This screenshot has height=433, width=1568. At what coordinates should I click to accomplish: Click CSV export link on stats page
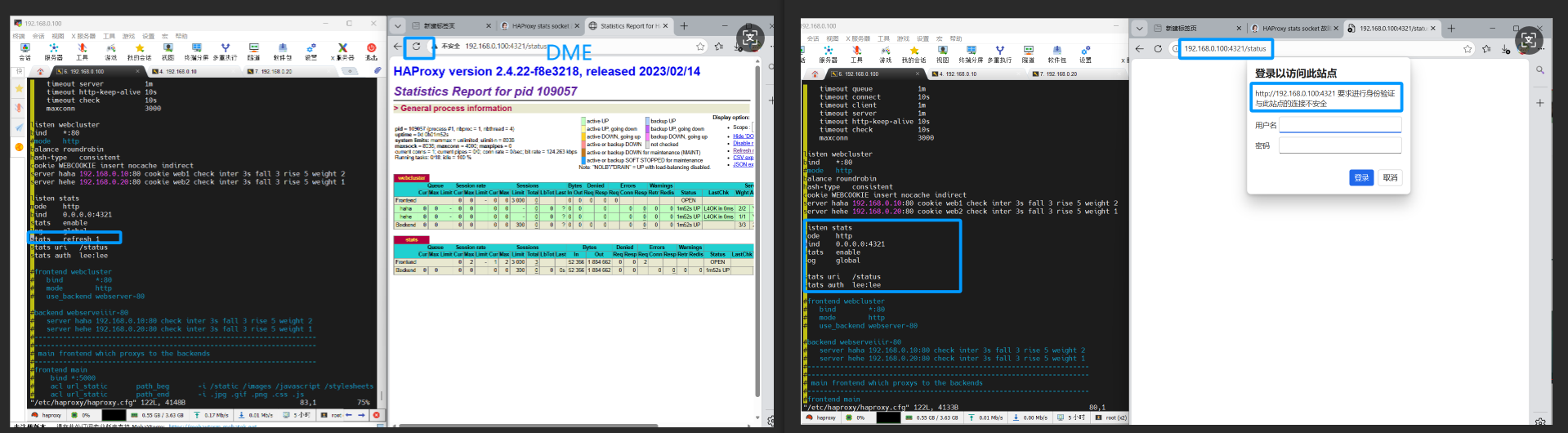pos(743,158)
